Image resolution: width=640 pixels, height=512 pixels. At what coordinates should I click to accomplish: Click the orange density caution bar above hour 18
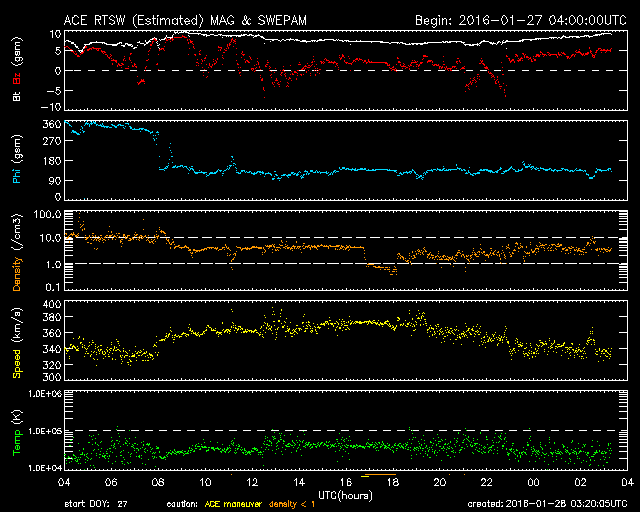tap(378, 475)
